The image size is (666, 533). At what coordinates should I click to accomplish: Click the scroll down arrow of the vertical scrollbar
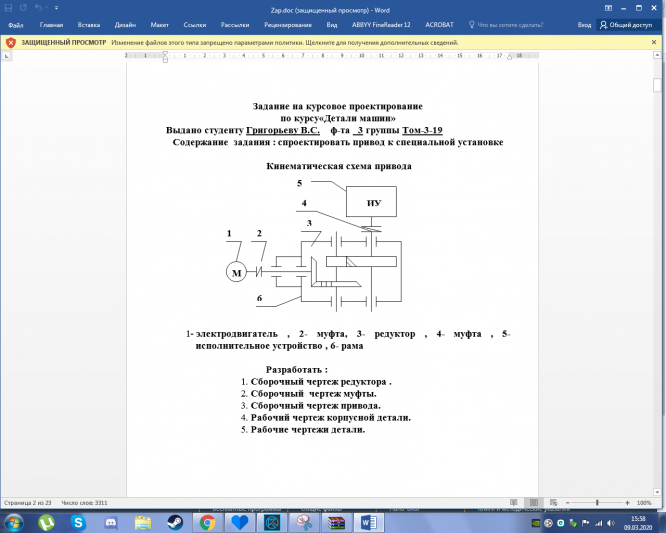(657, 492)
